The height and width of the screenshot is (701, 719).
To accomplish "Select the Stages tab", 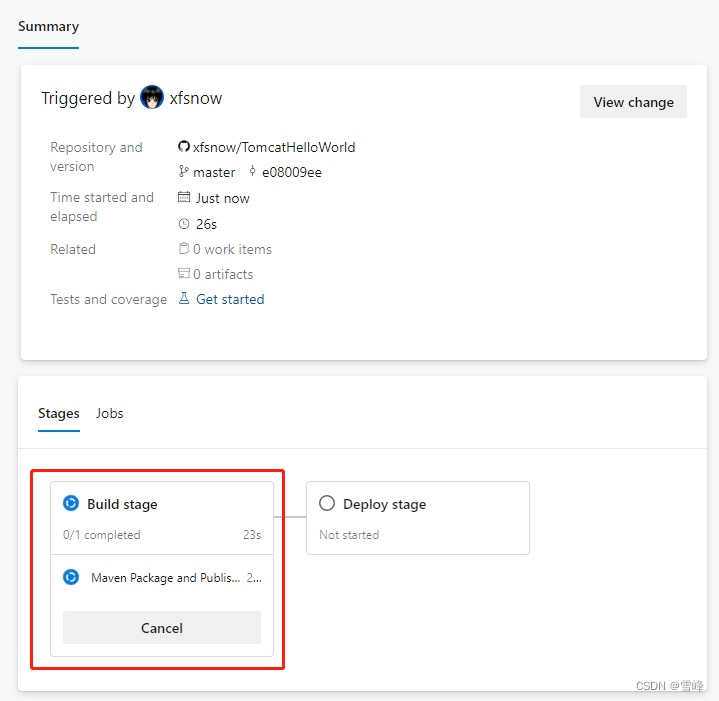I will click(x=59, y=414).
